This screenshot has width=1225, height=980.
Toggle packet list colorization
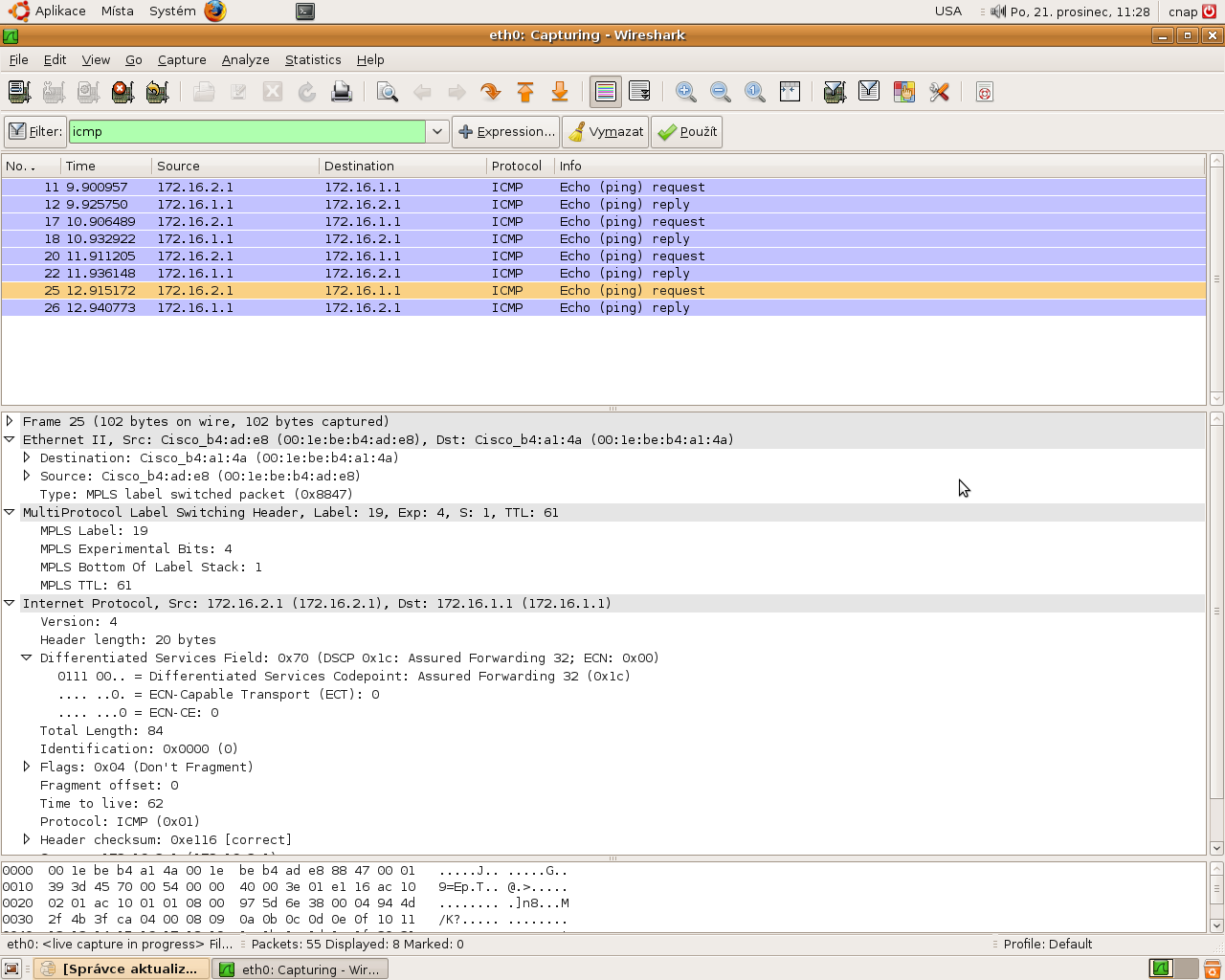[x=606, y=92]
